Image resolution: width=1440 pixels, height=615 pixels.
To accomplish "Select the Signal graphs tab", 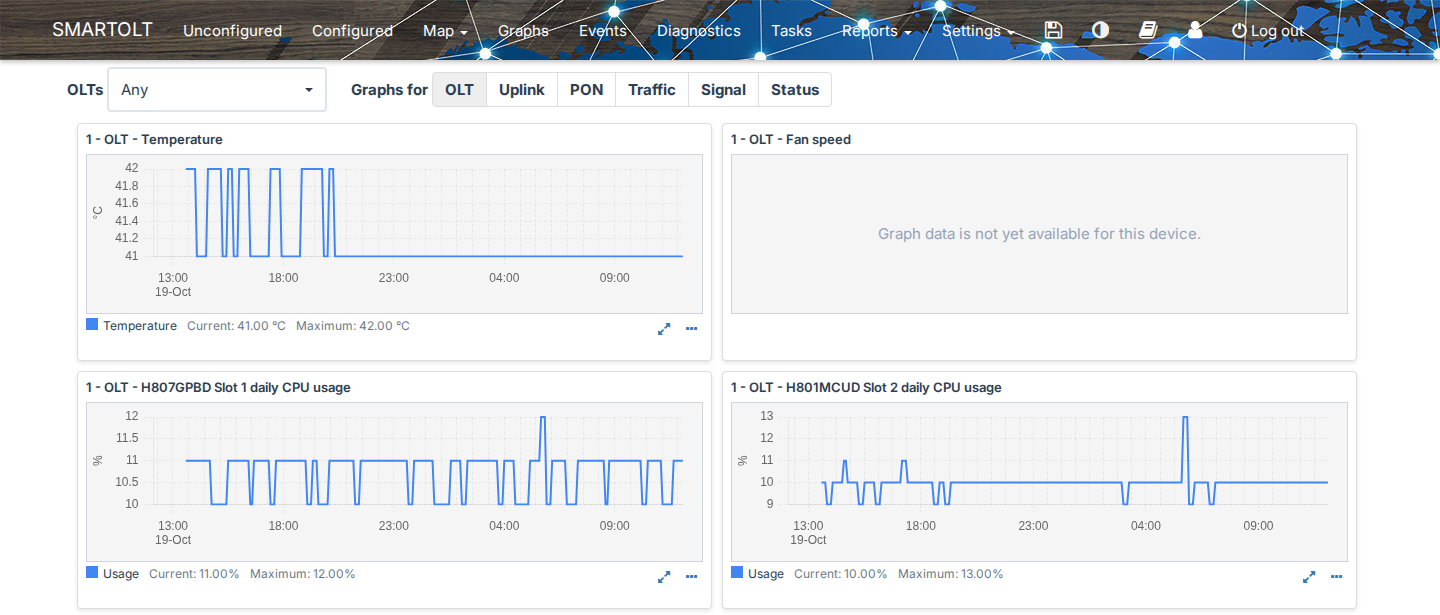I will pyautogui.click(x=723, y=90).
